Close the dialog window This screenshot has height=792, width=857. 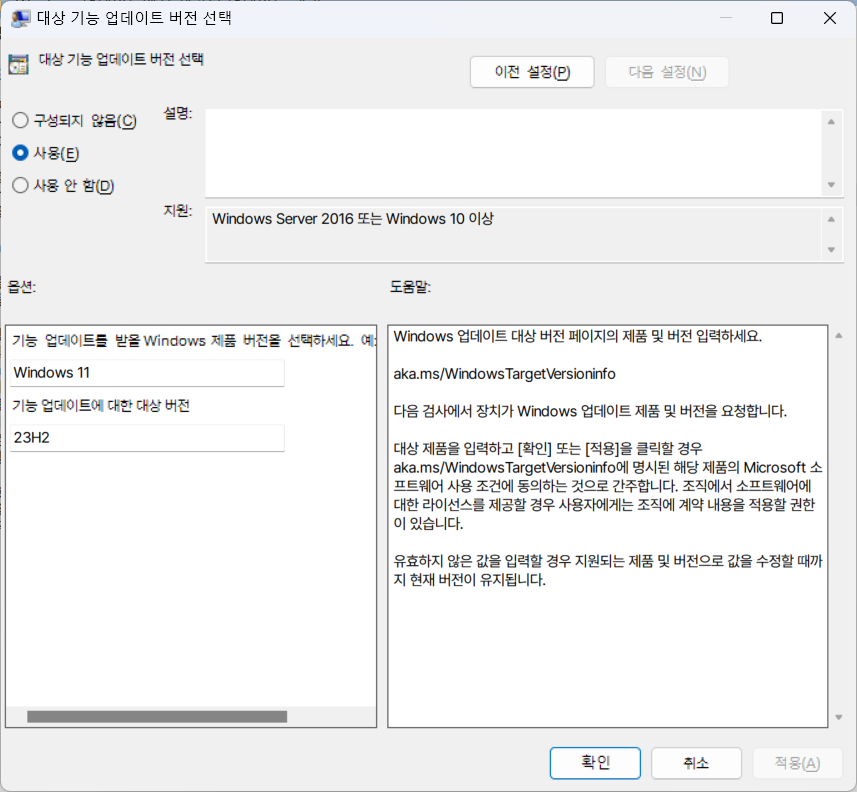click(x=830, y=18)
